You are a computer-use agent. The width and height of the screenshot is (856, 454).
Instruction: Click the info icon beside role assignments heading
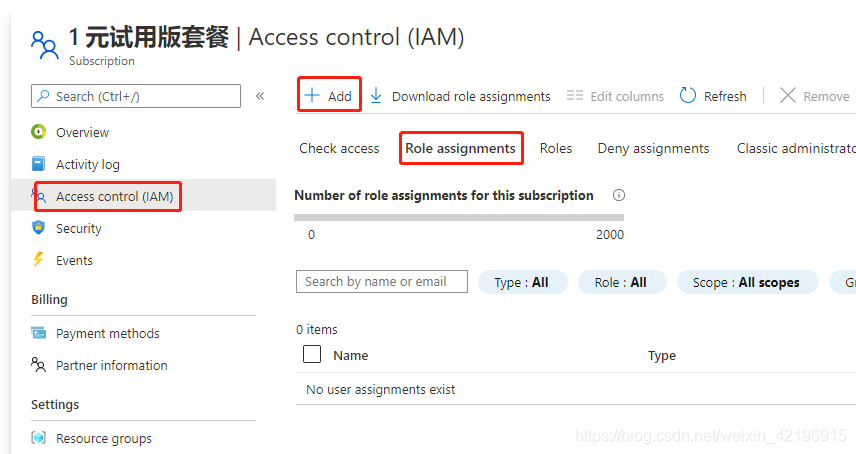click(619, 195)
